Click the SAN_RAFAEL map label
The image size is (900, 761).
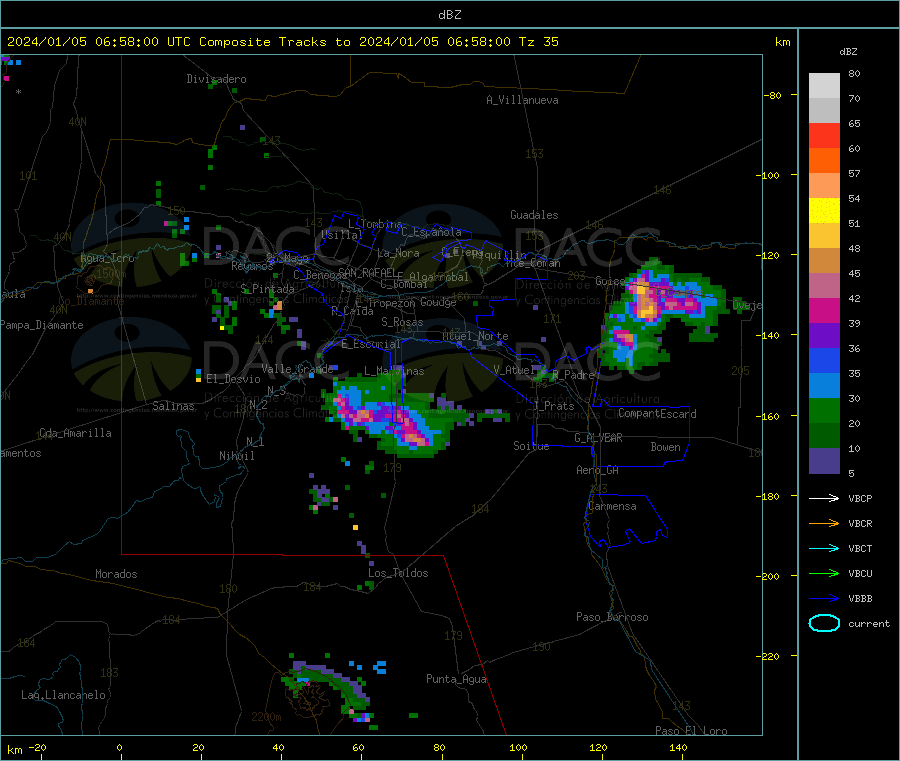click(x=367, y=272)
